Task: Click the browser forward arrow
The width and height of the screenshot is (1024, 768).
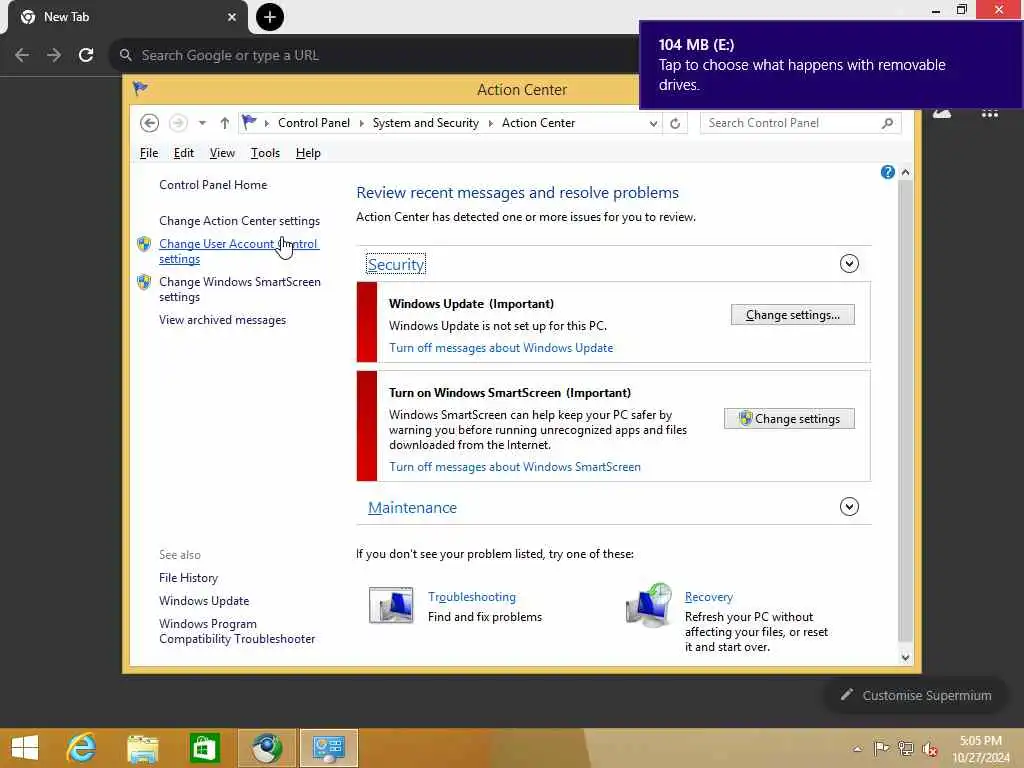Action: pyautogui.click(x=54, y=55)
